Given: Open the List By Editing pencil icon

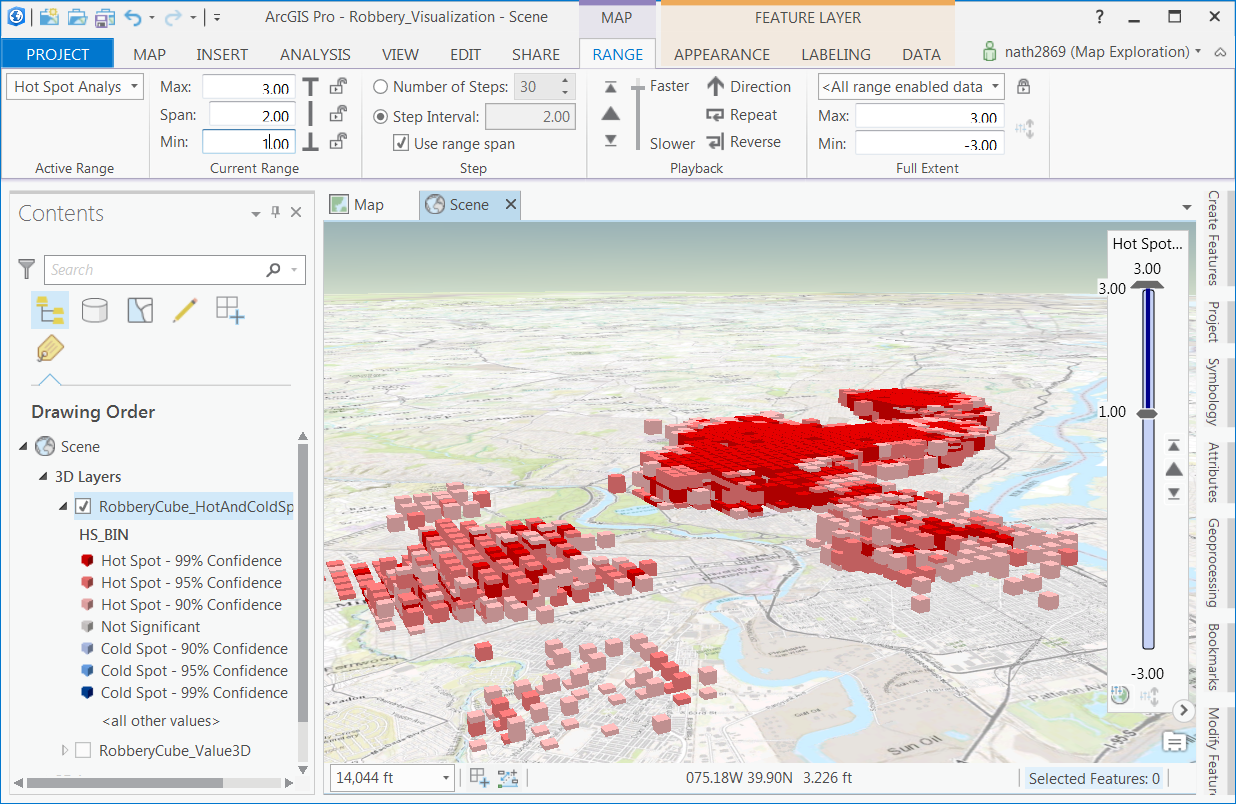Looking at the screenshot, I should click(x=185, y=311).
